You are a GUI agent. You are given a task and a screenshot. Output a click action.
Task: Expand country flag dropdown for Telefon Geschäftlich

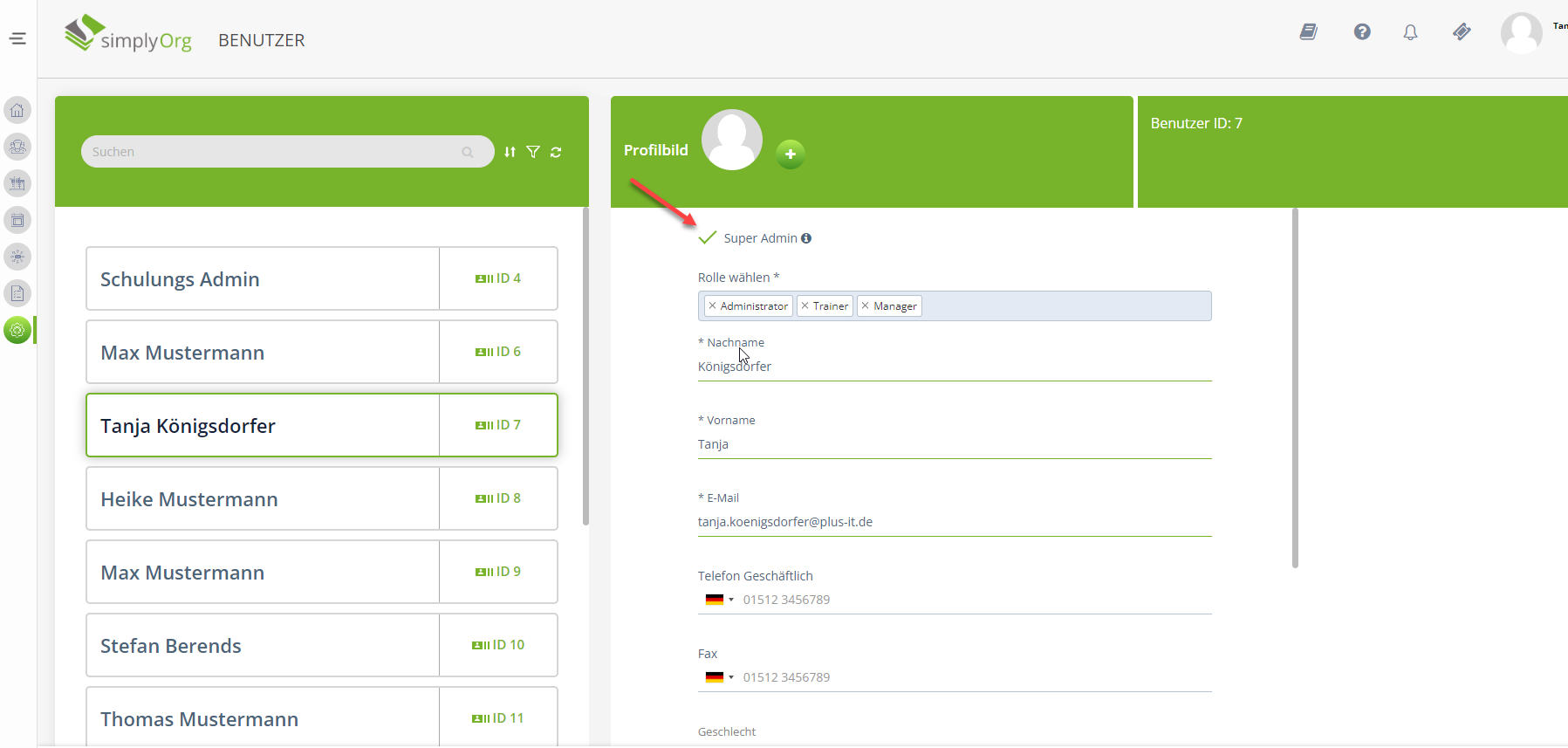(x=719, y=600)
